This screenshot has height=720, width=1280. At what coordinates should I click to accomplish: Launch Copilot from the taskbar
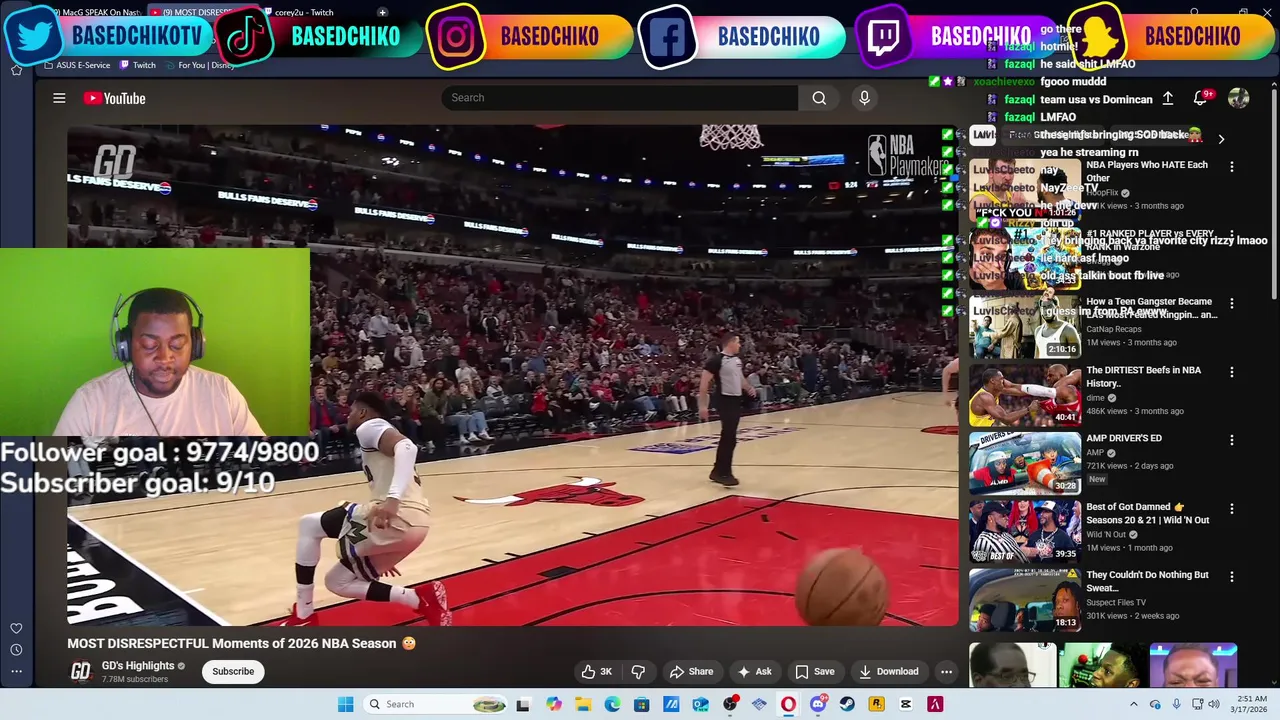(554, 704)
